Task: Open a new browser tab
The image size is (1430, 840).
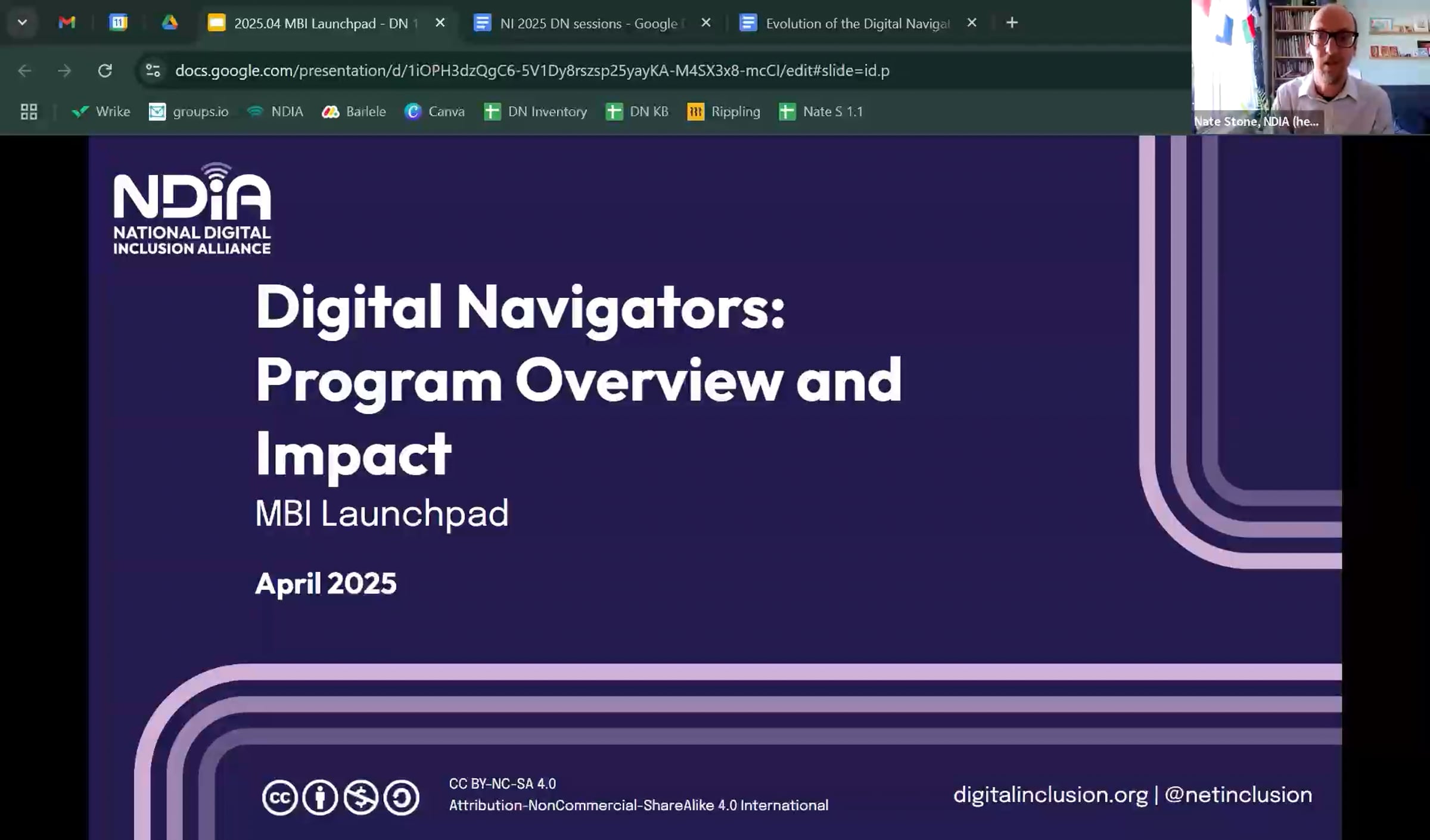Action: tap(1012, 23)
